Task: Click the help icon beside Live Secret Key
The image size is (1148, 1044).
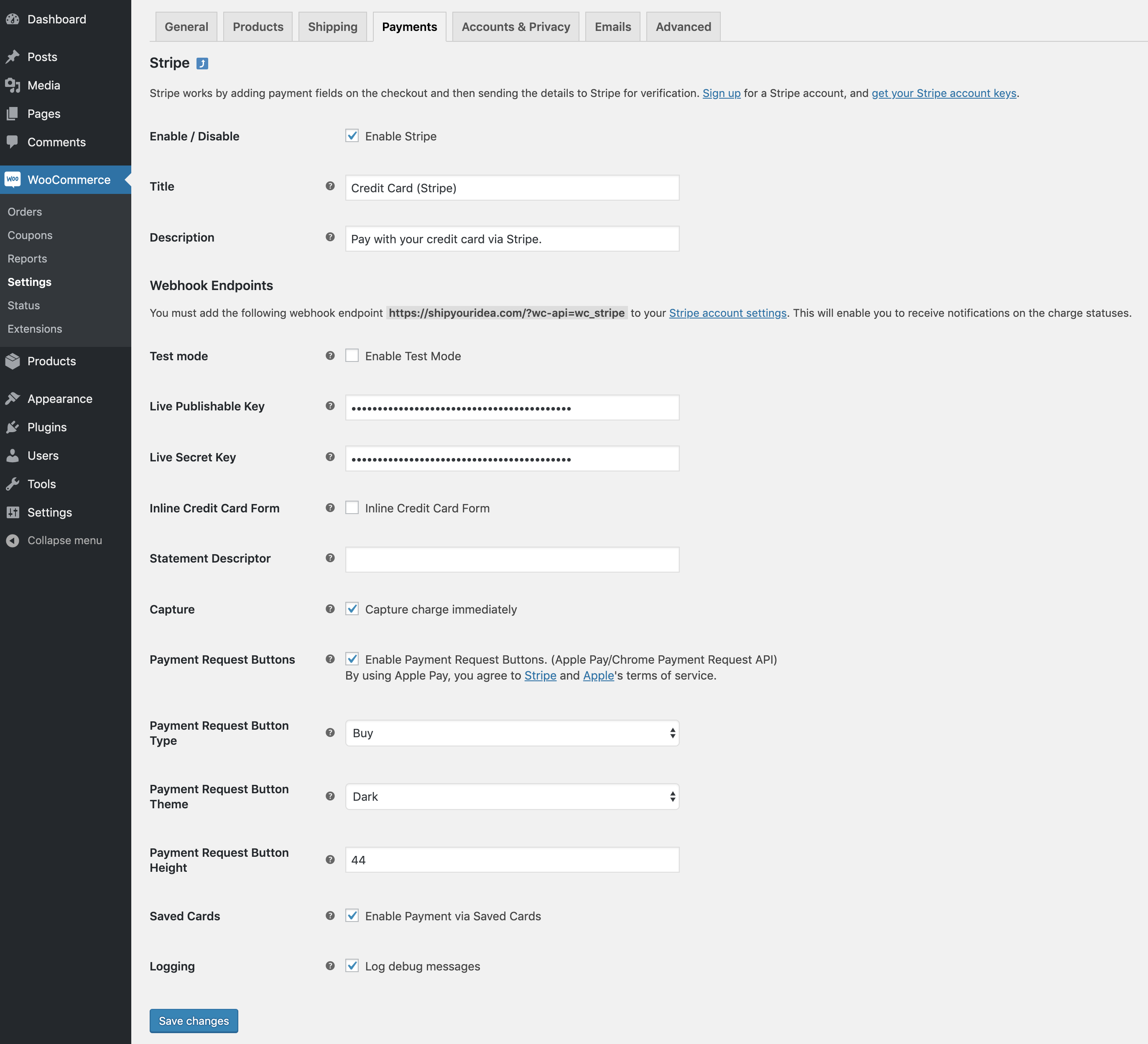Action: (330, 456)
